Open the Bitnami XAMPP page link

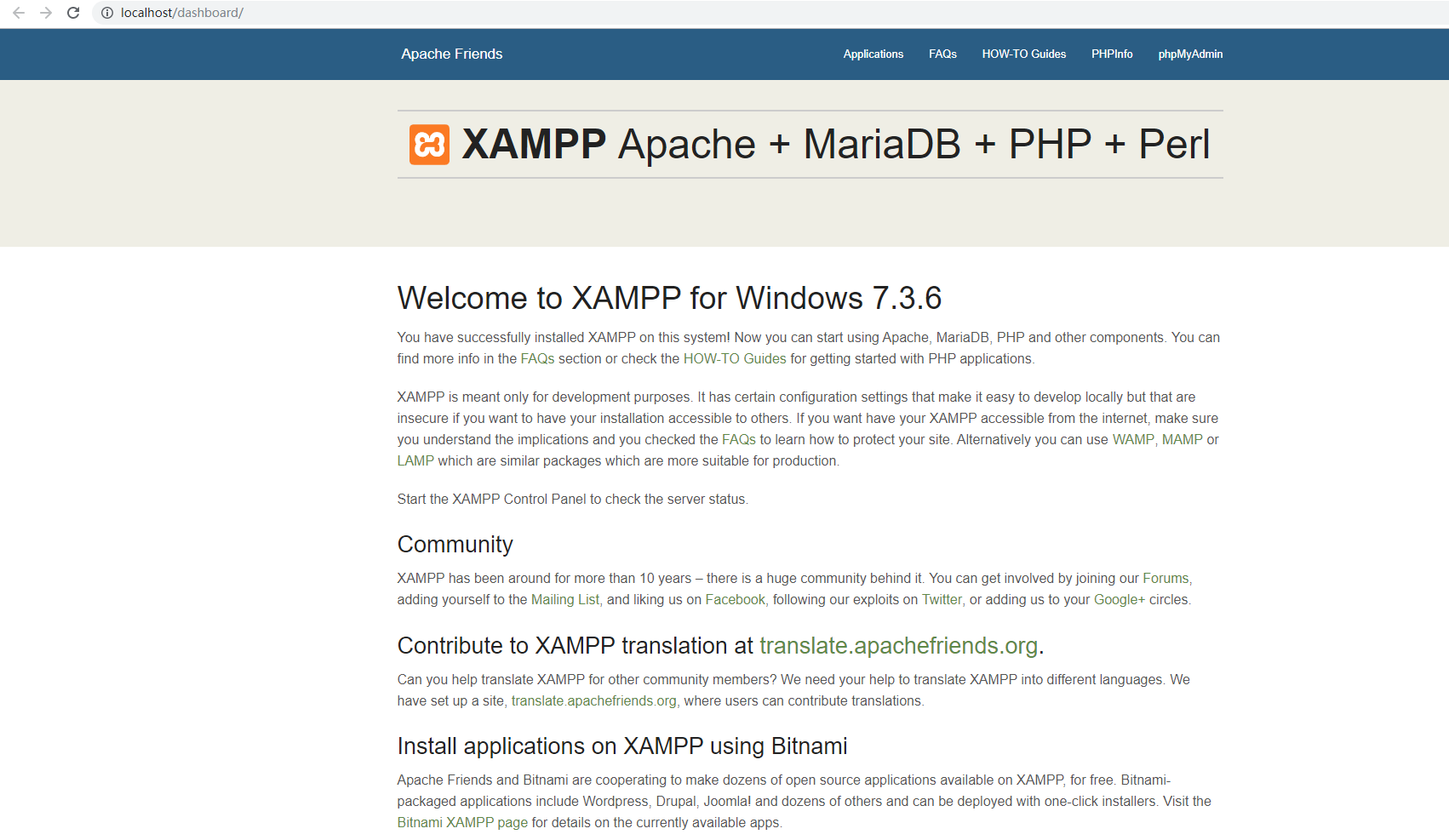click(462, 822)
